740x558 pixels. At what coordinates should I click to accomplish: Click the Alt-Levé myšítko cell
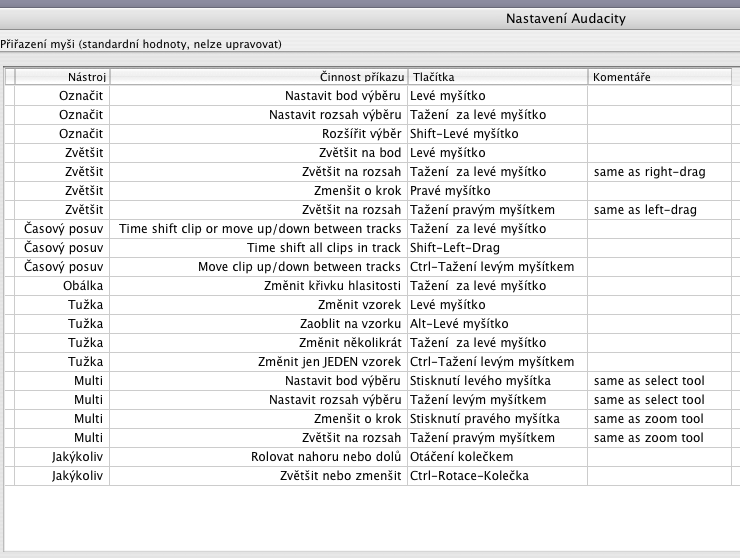pos(498,323)
